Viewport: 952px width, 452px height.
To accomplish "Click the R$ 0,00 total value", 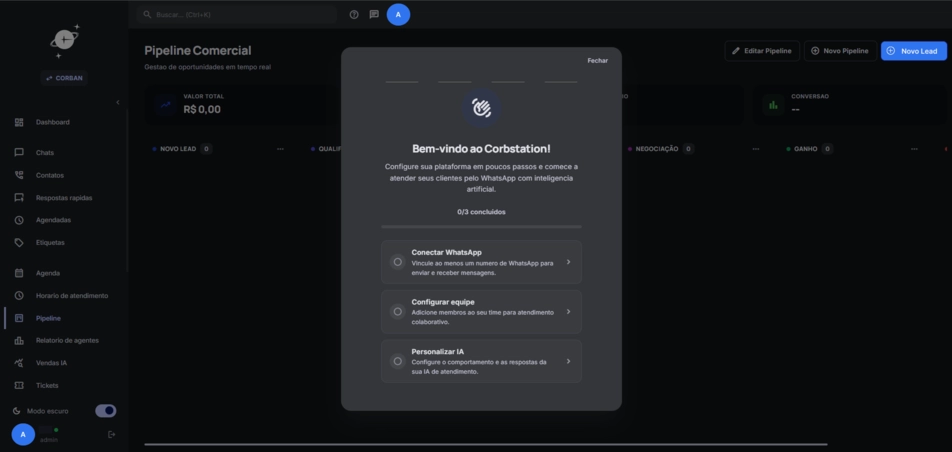I will [202, 110].
